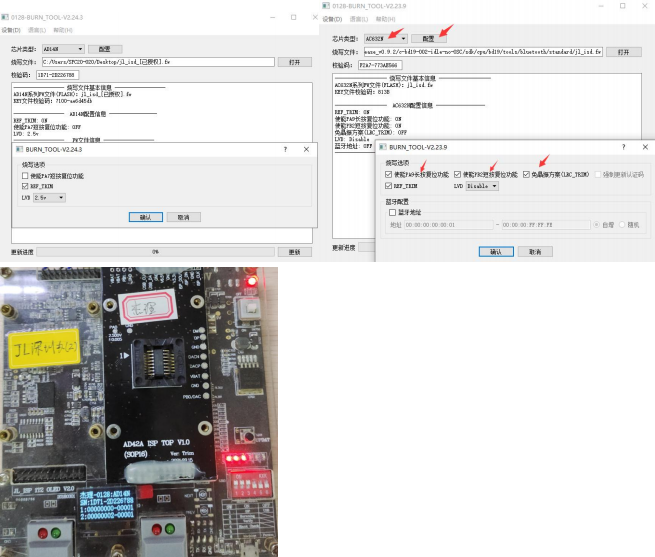Open 语言(L) menu in V2.23.9 window

click(x=359, y=19)
